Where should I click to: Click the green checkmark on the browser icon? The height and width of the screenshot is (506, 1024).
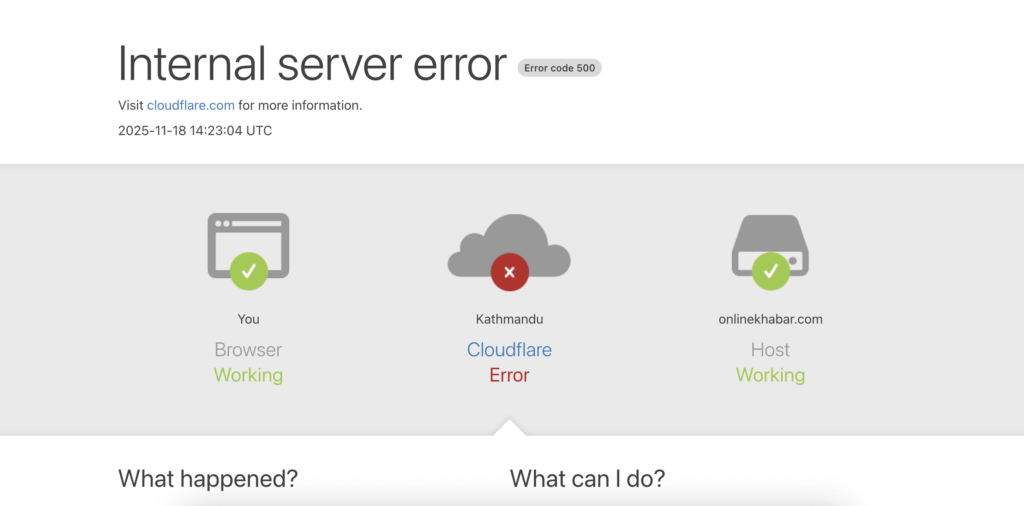click(x=248, y=272)
